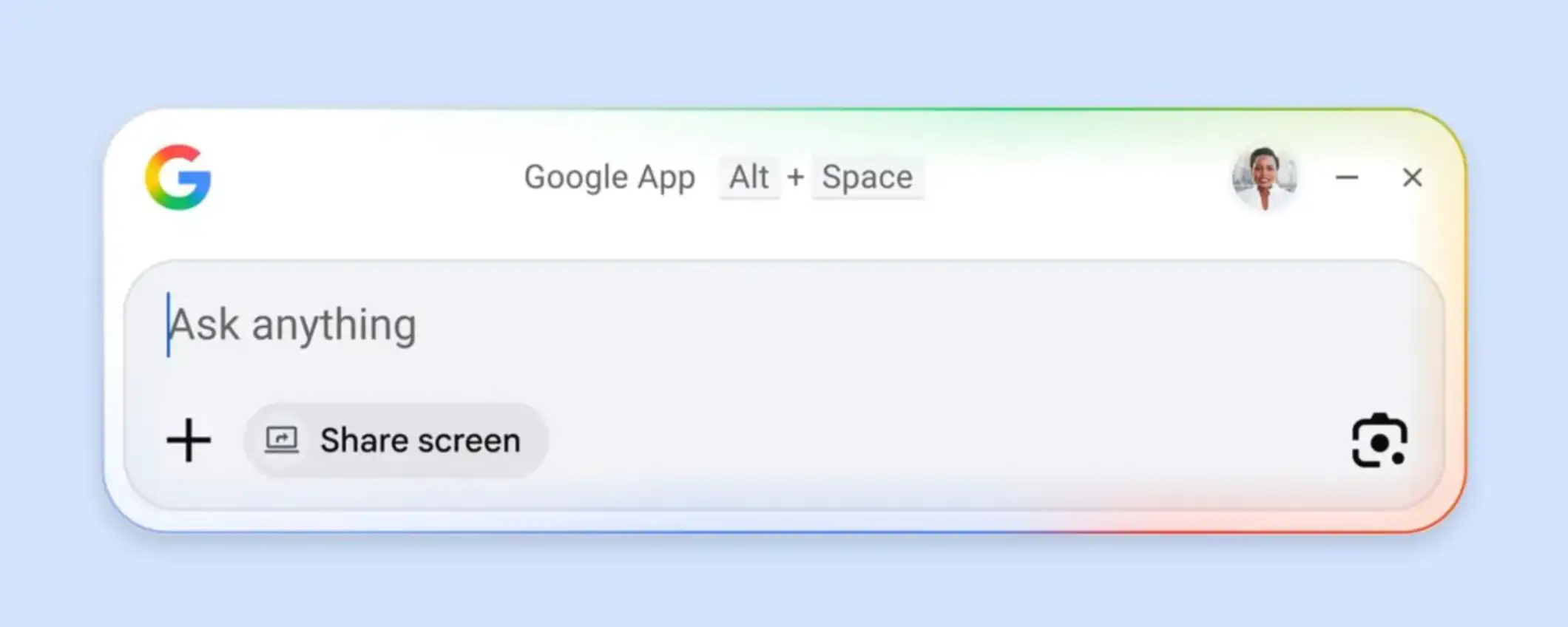Click the "Alt" shortcut key chip
This screenshot has width=1568, height=627.
749,177
